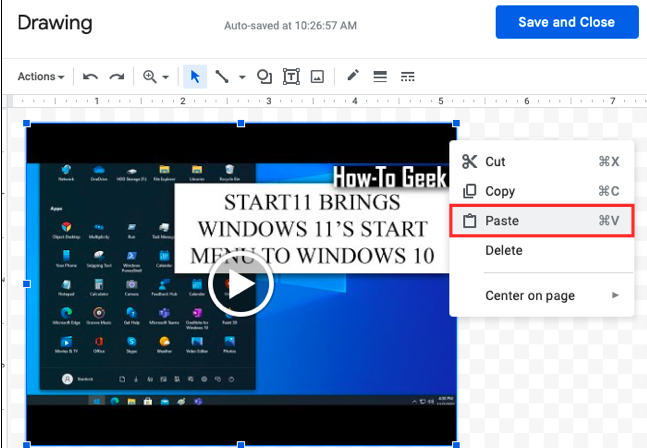Choose Paste from the context menu

click(542, 221)
